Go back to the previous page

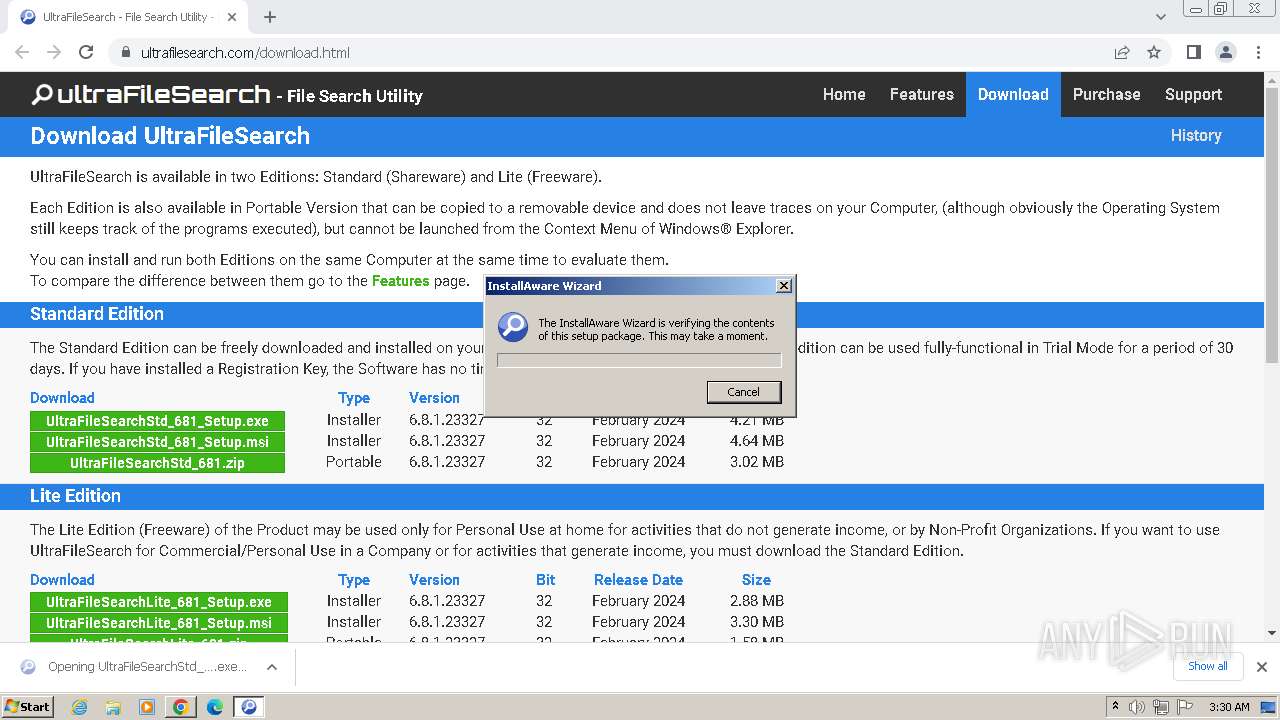coord(22,52)
